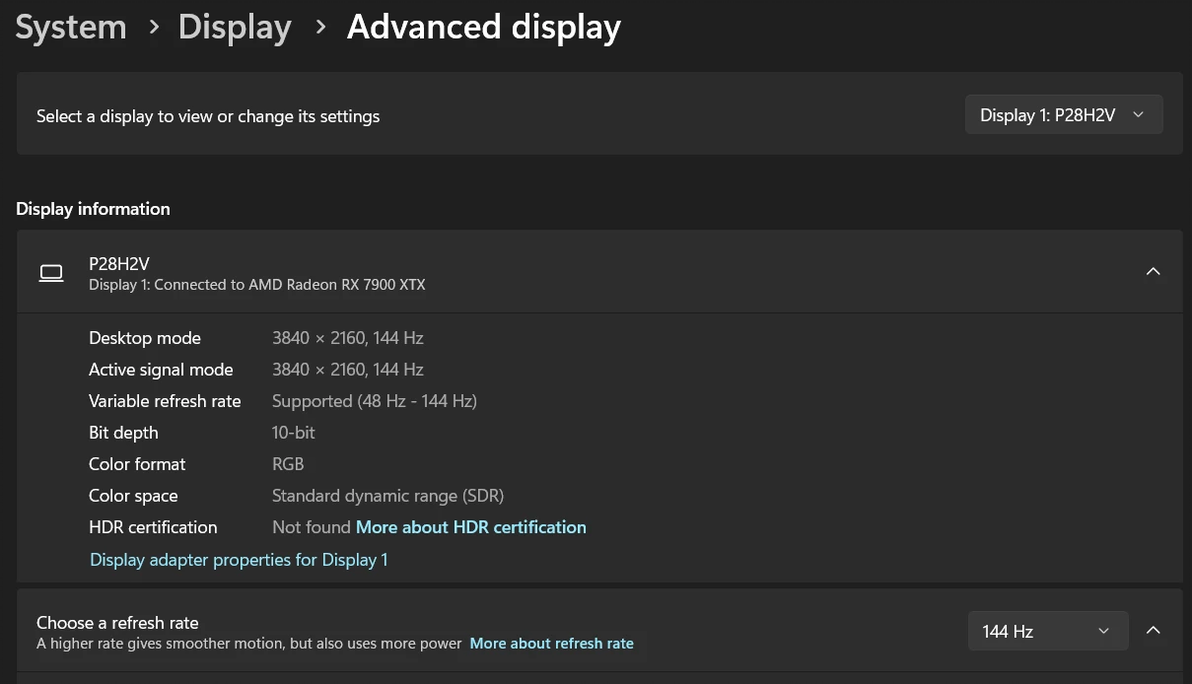
Task: Collapse the P28H2V display information card
Action: tap(1153, 271)
